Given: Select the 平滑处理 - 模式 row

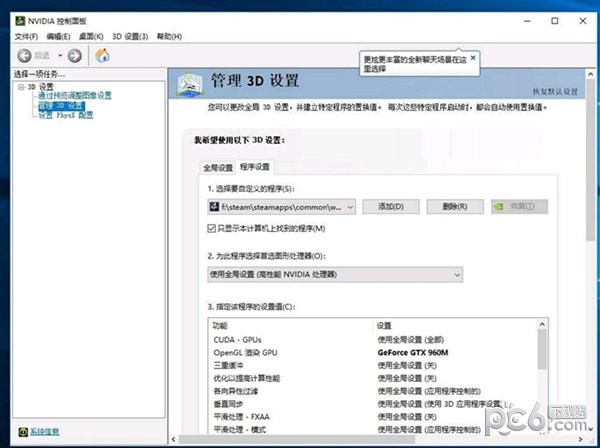Looking at the screenshot, I should 373,430.
